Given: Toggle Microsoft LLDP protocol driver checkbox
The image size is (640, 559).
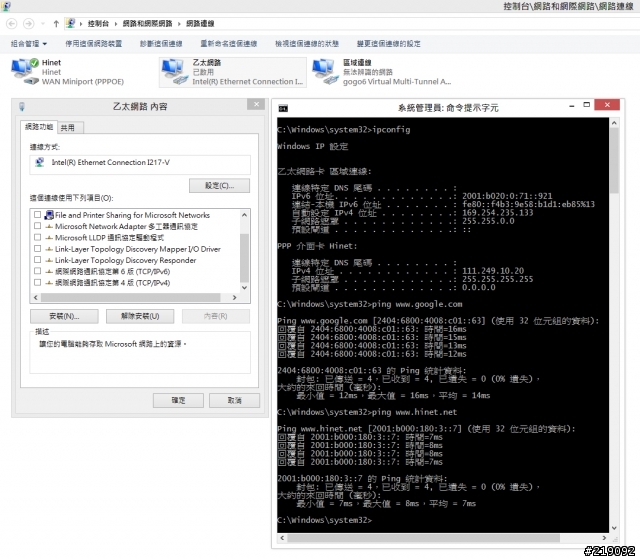Looking at the screenshot, I should (38, 237).
